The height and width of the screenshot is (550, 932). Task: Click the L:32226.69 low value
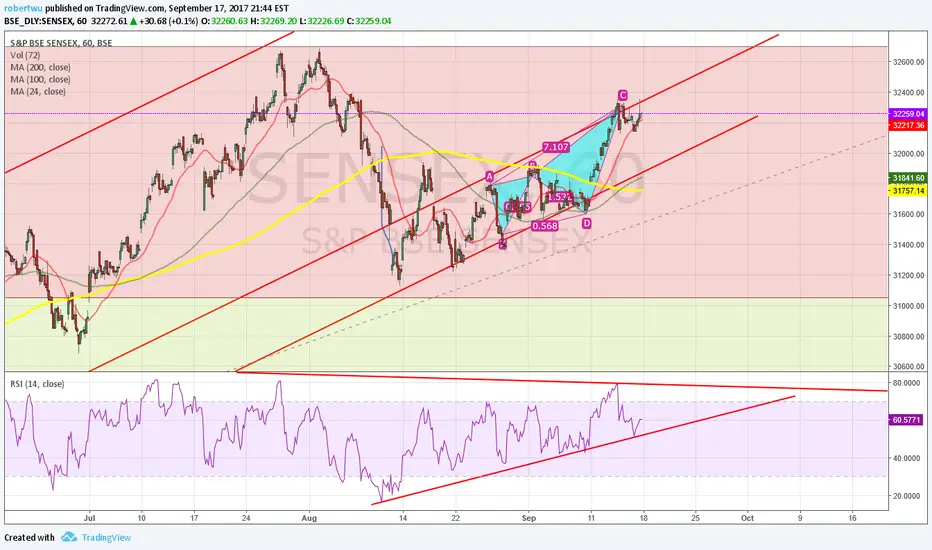(322, 21)
